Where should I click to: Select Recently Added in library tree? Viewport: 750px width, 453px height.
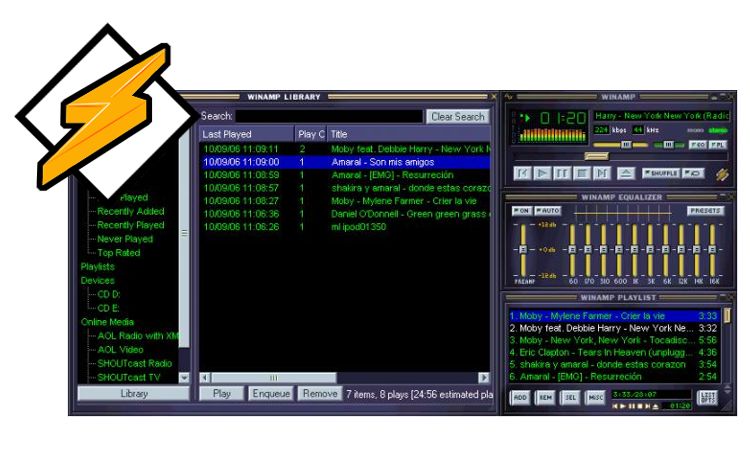click(x=131, y=211)
